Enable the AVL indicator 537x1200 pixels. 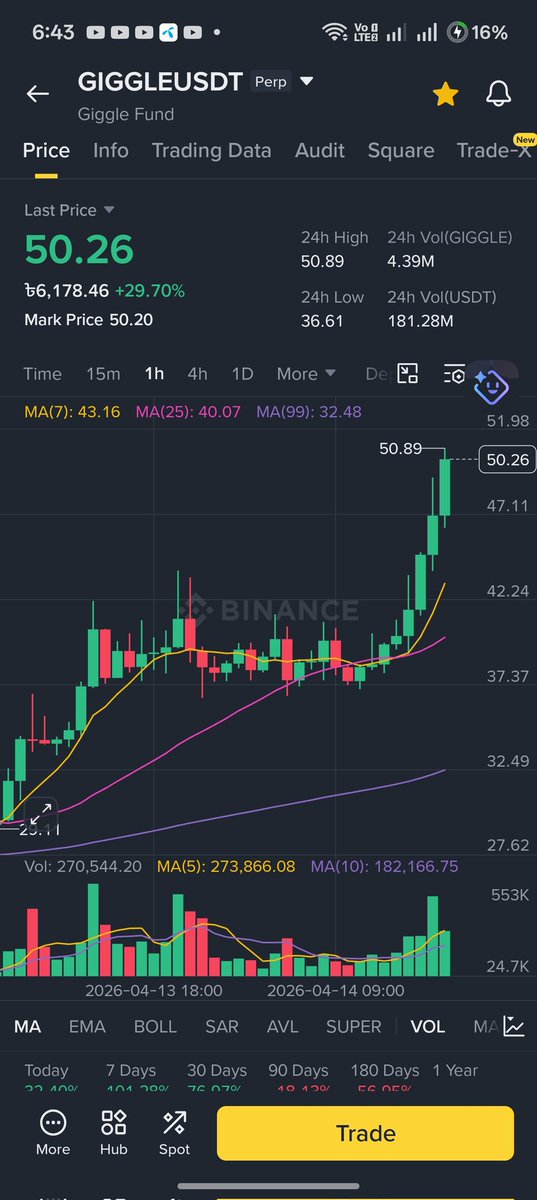click(x=283, y=1026)
